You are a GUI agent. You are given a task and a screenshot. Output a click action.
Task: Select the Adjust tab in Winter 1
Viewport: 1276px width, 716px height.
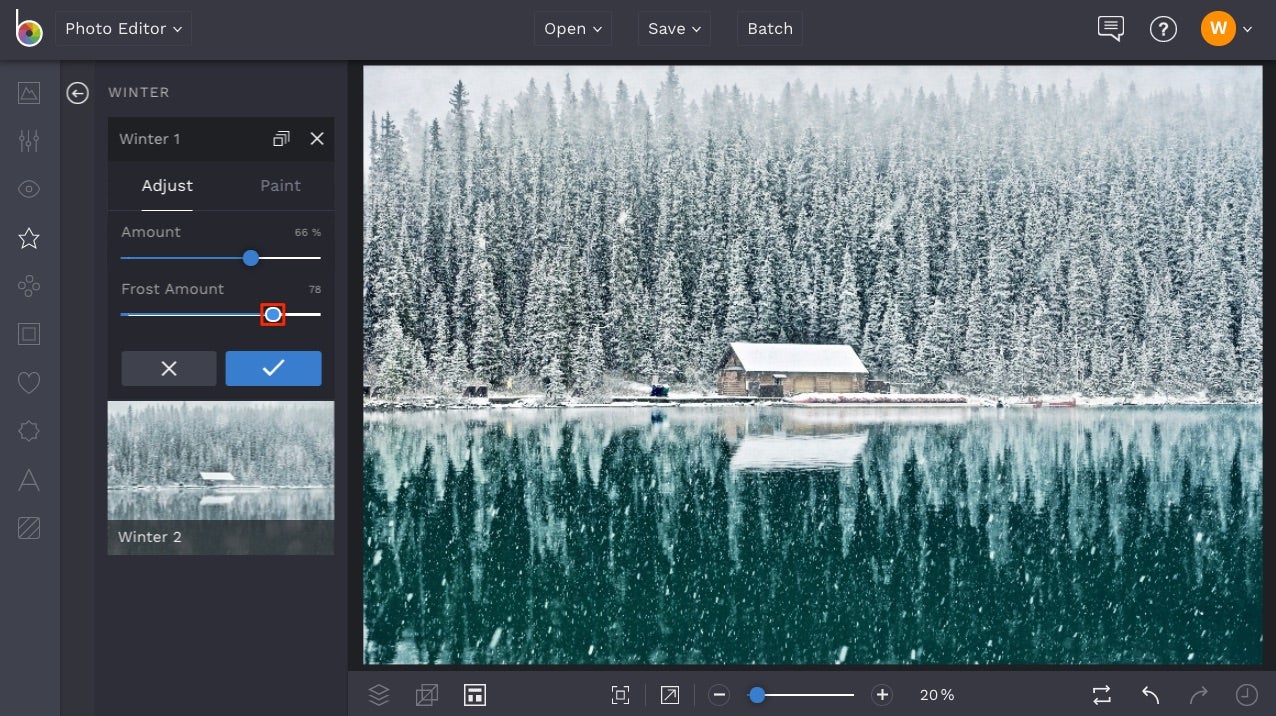[167, 186]
